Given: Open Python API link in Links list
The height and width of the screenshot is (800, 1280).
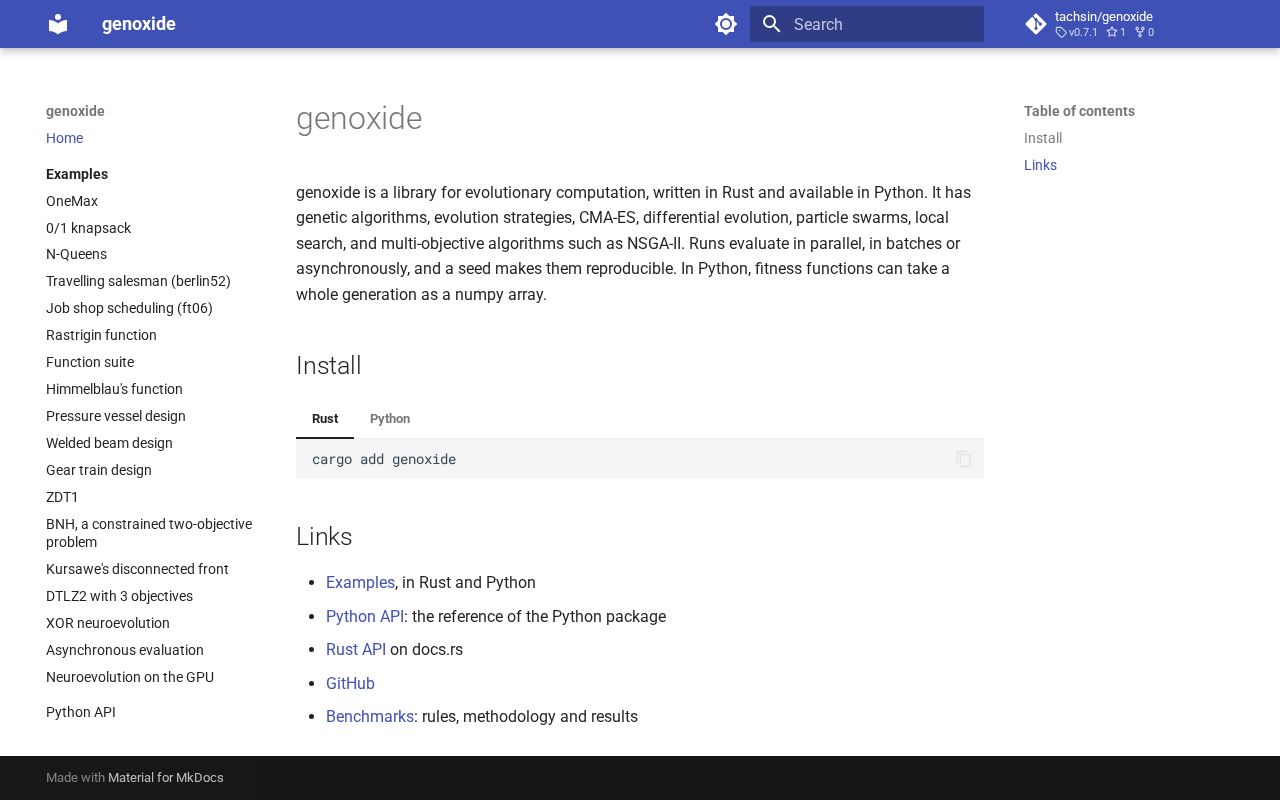Looking at the screenshot, I should tap(365, 616).
